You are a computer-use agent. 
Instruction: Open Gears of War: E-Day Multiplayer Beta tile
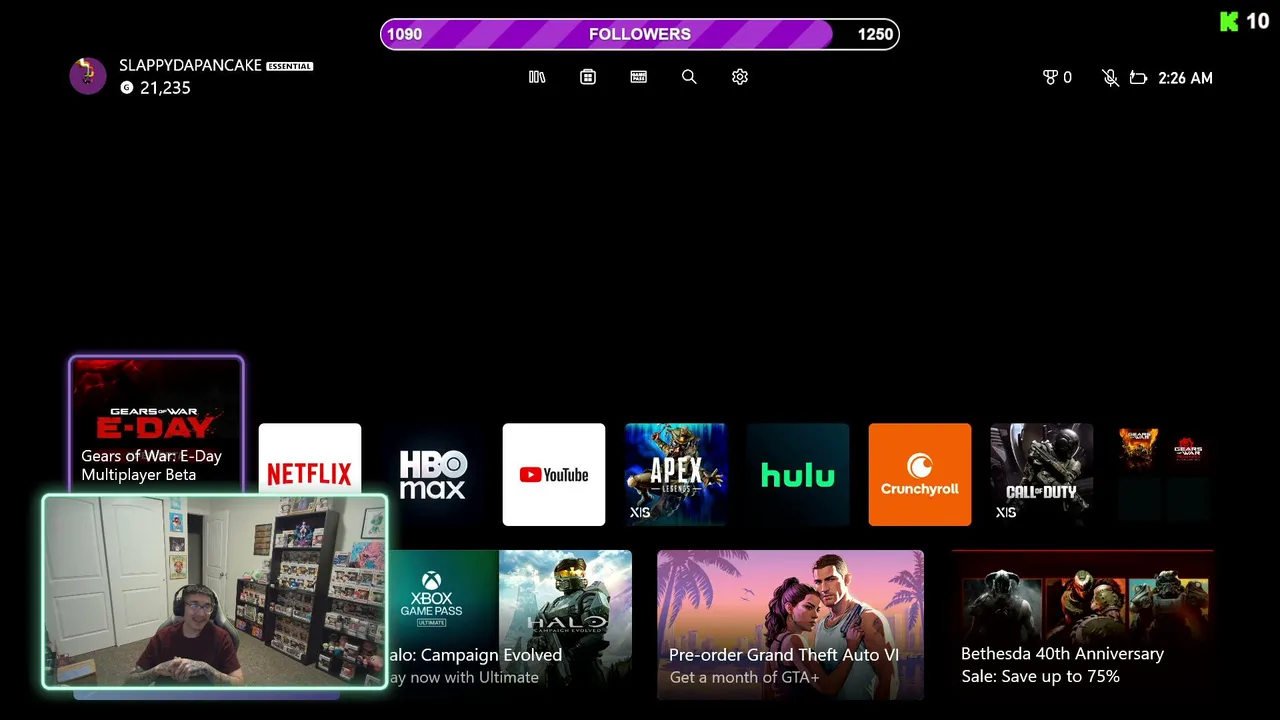[x=156, y=426]
